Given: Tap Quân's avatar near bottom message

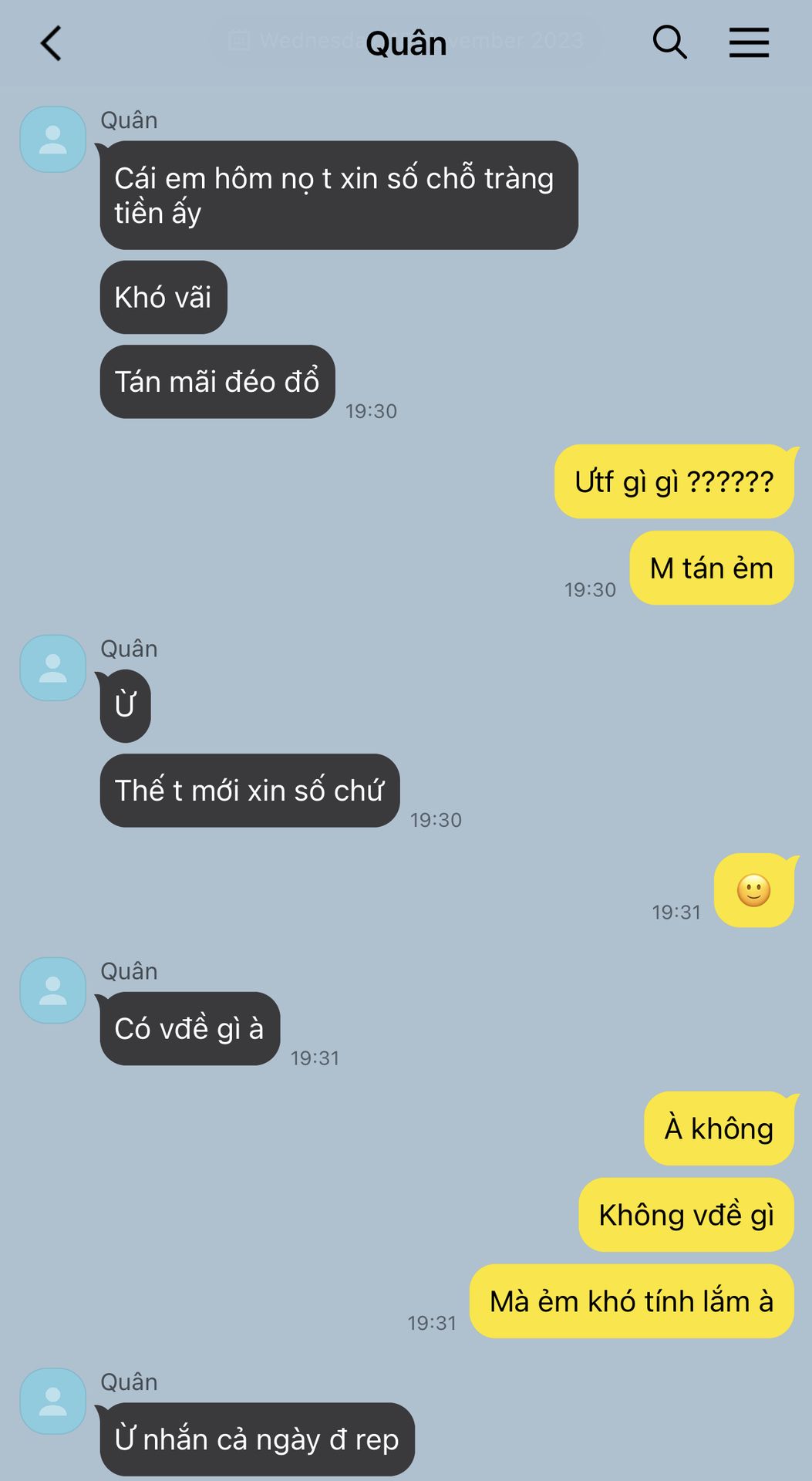Looking at the screenshot, I should (x=52, y=1401).
